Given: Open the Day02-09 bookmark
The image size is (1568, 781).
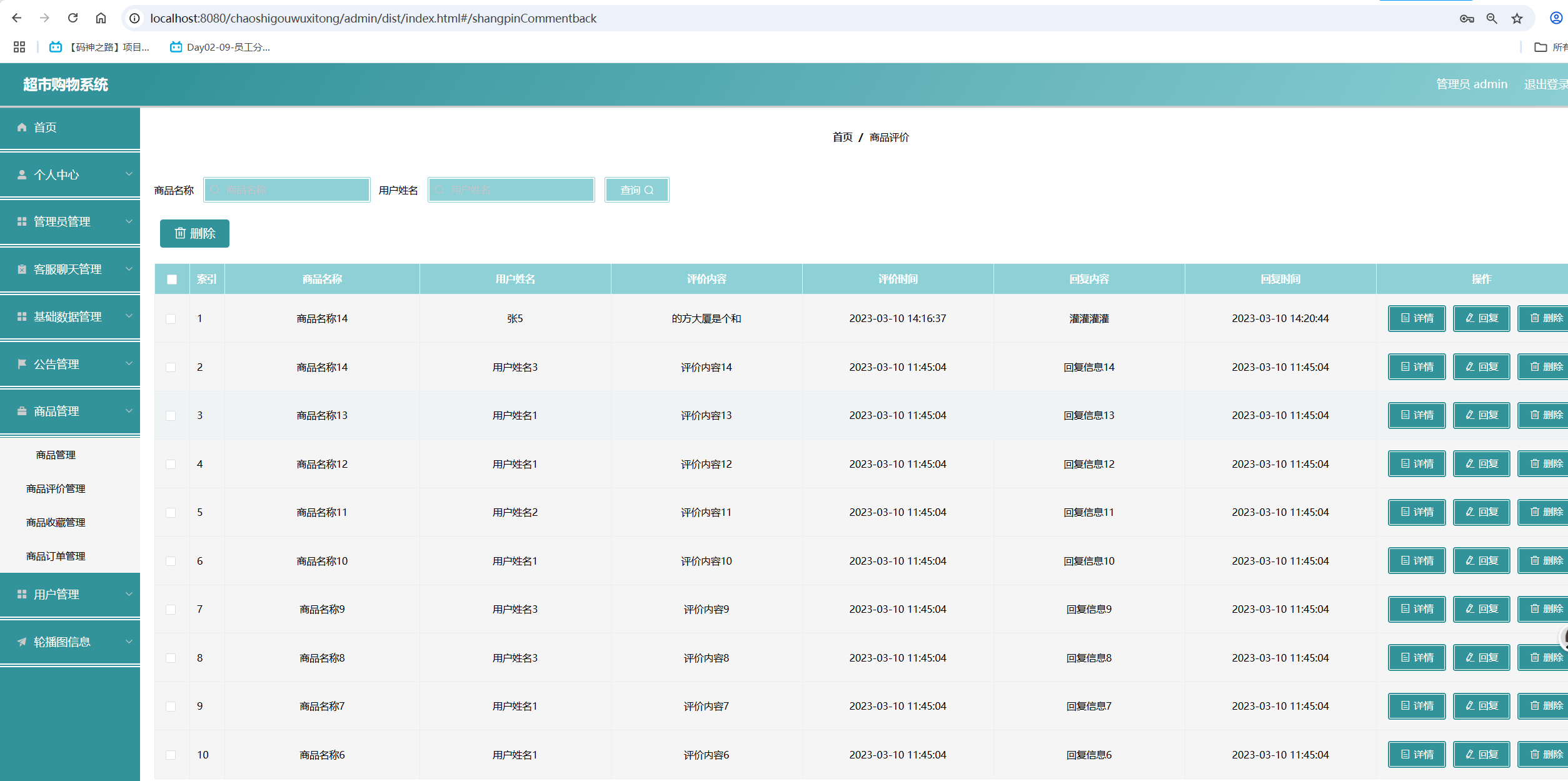Looking at the screenshot, I should point(220,47).
